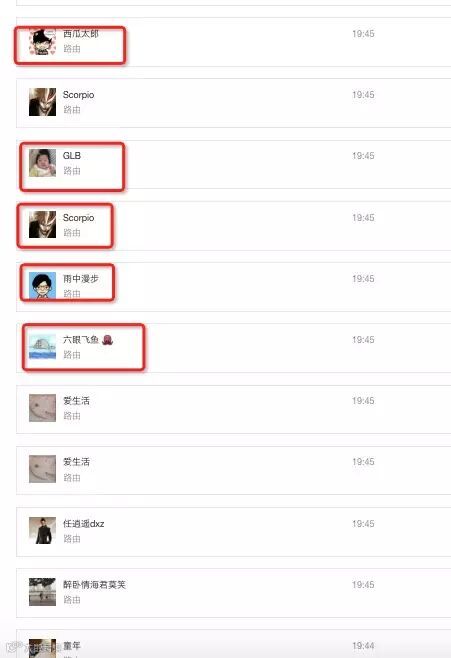Click octopus emoji beside 六眼飞鱼
This screenshot has width=451, height=658.
coord(107,339)
